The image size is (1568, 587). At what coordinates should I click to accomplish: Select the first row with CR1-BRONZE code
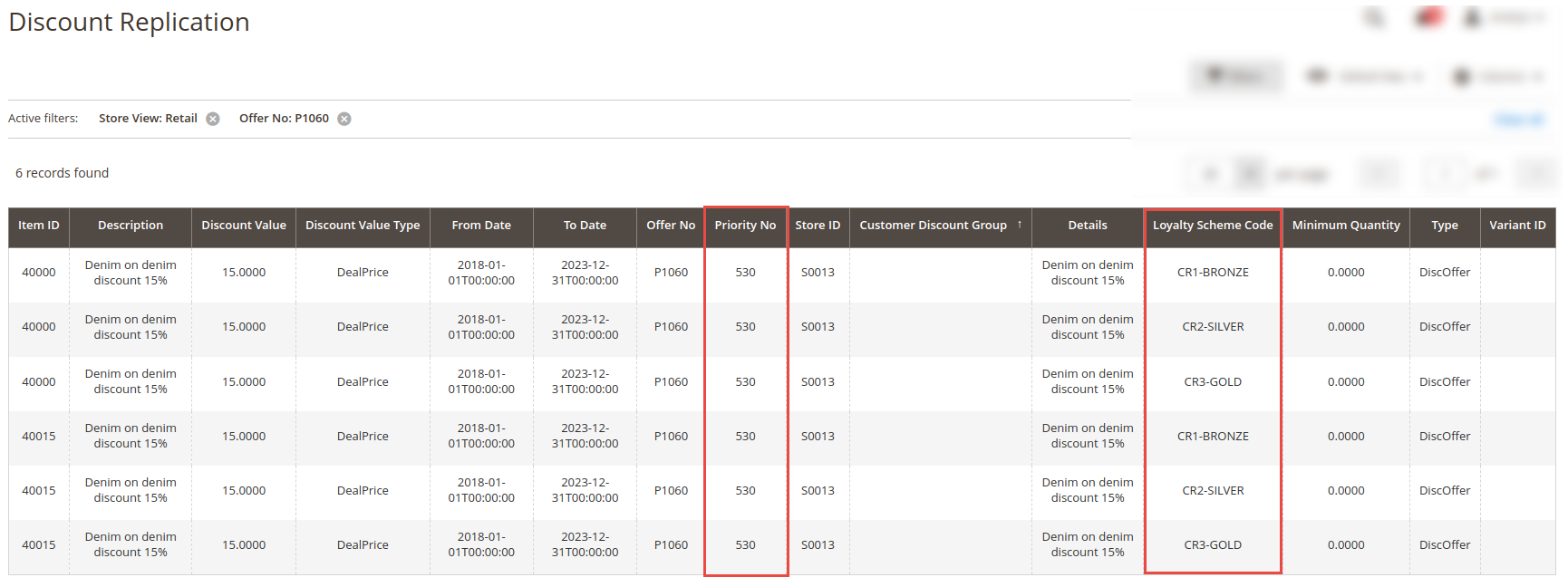(1212, 273)
